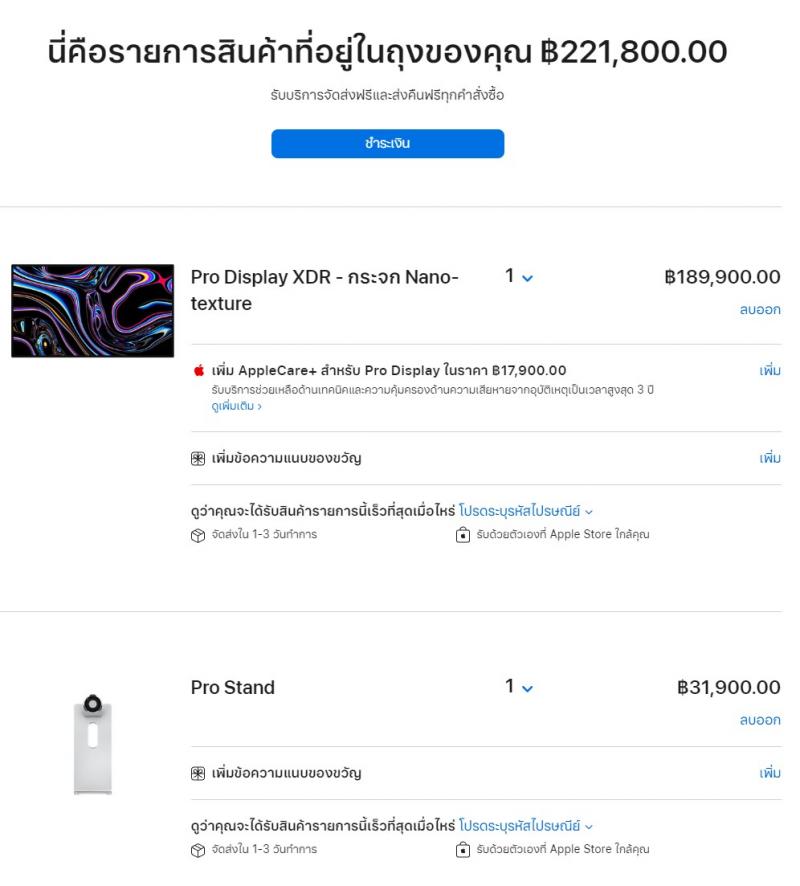This screenshot has height=886, width=800.
Task: Click Pro Stand shipping box icon
Action: [198, 850]
